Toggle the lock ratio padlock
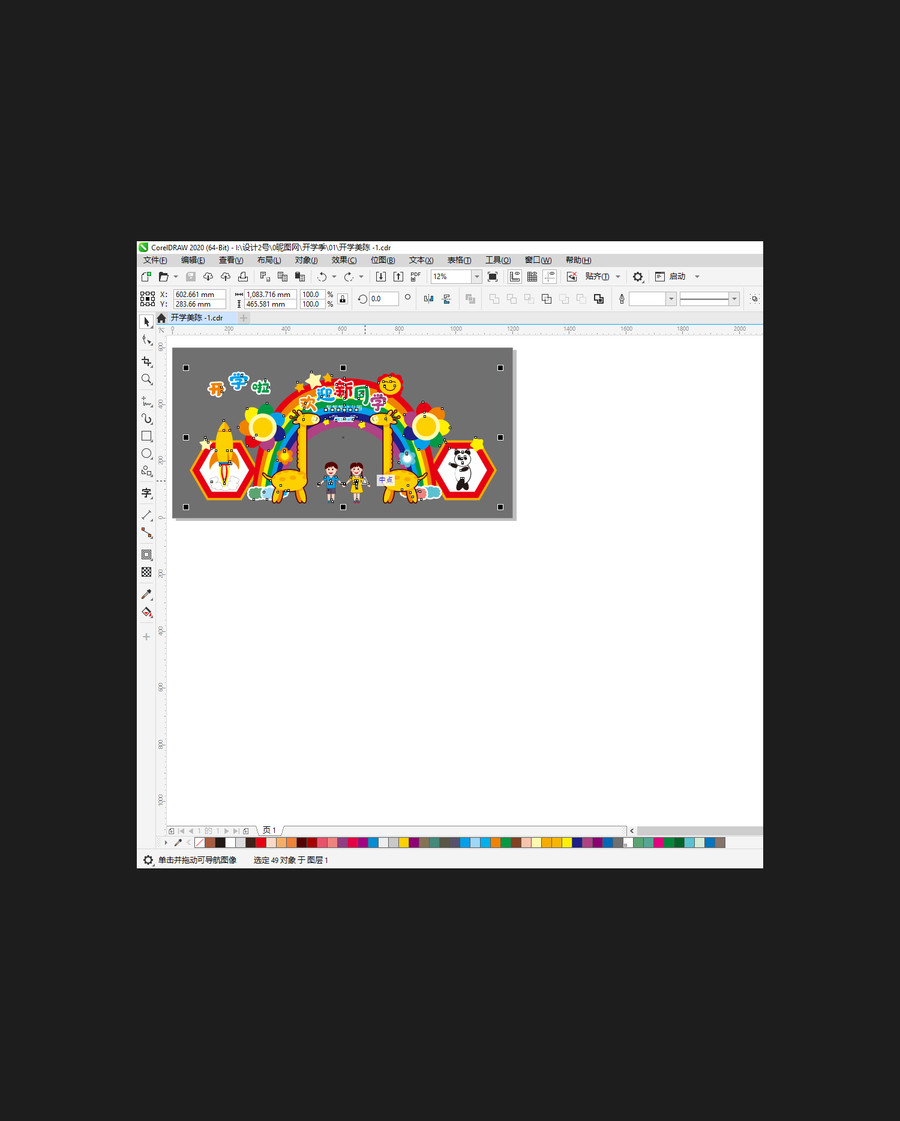 [342, 299]
